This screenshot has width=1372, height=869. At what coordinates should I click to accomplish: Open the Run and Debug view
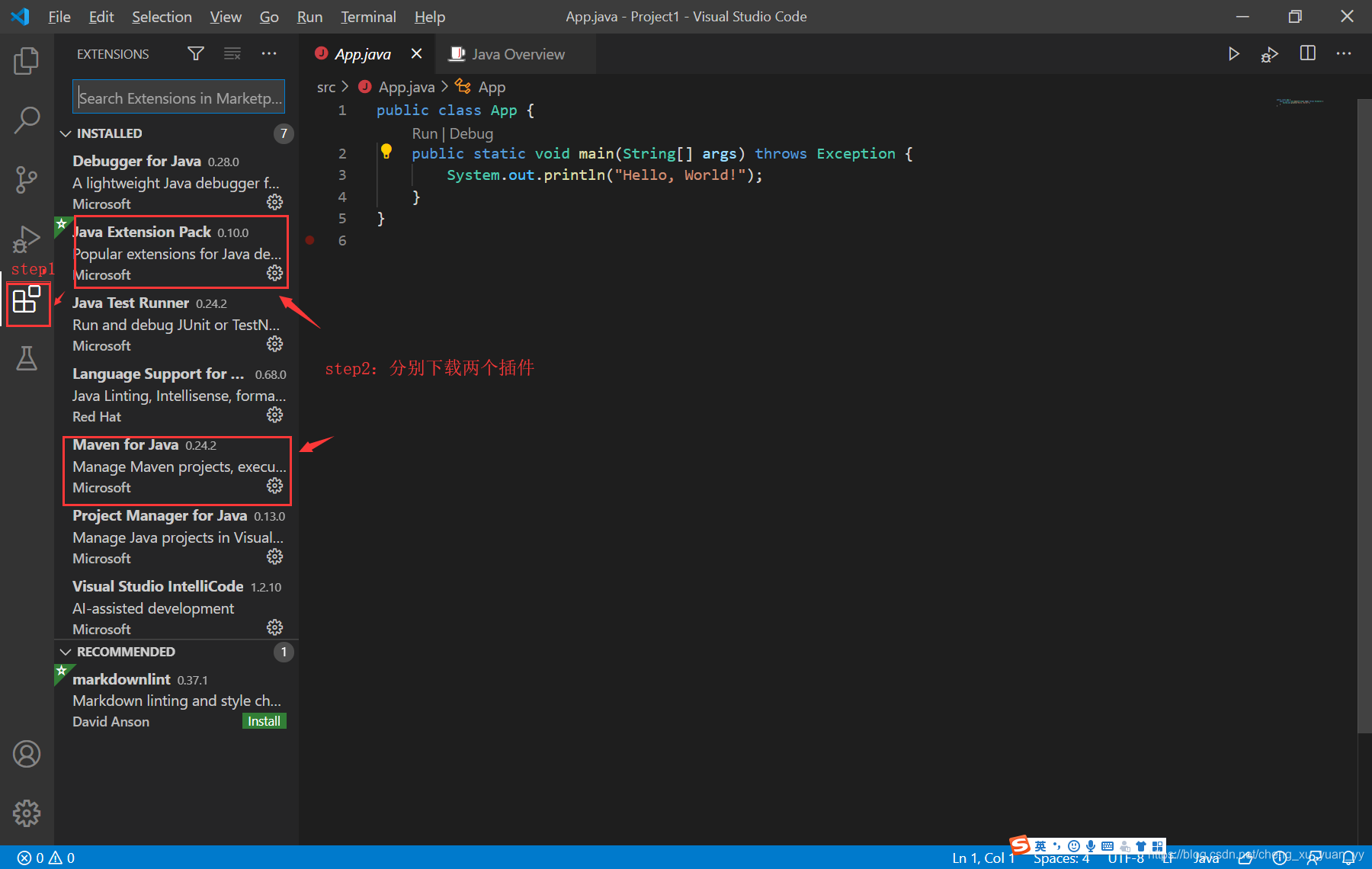27,240
